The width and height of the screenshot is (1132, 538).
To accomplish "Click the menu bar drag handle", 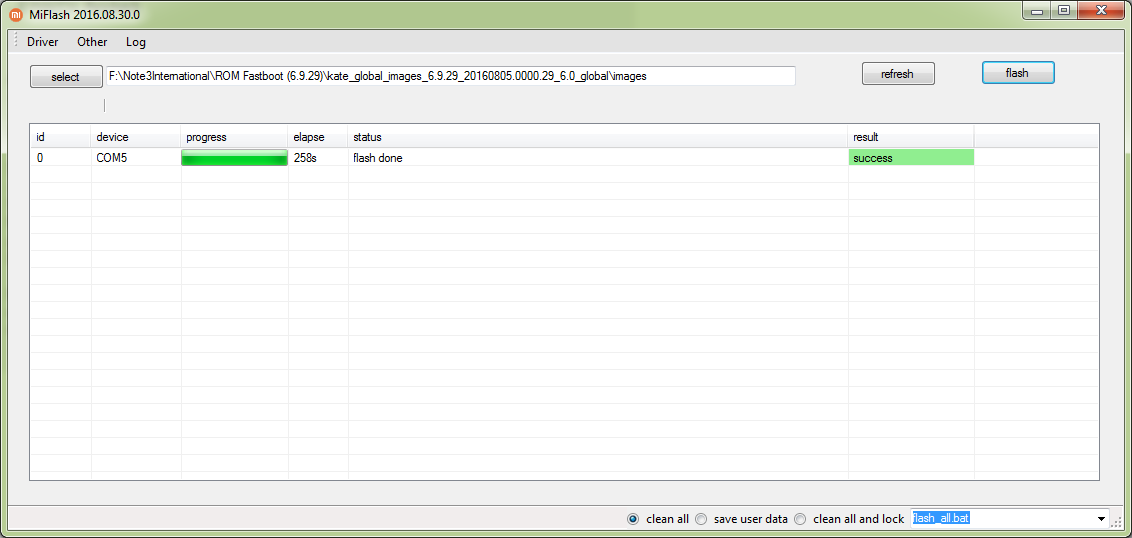I will (17, 41).
